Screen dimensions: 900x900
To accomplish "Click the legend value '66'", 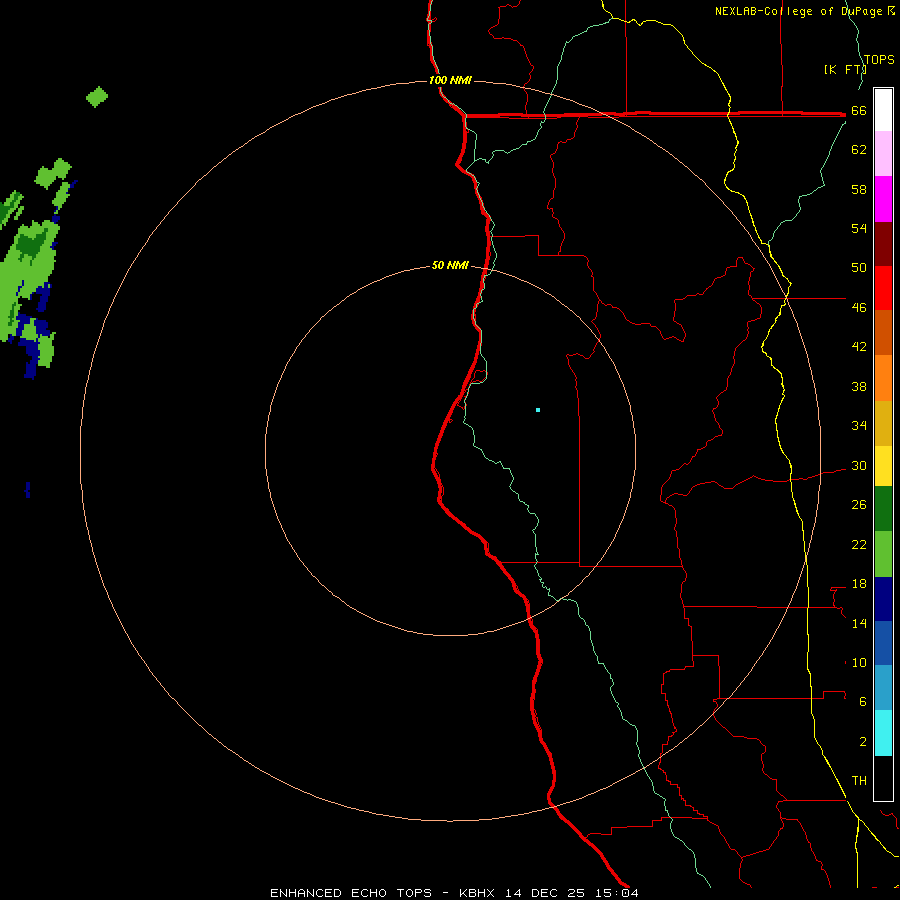I will coord(859,110).
